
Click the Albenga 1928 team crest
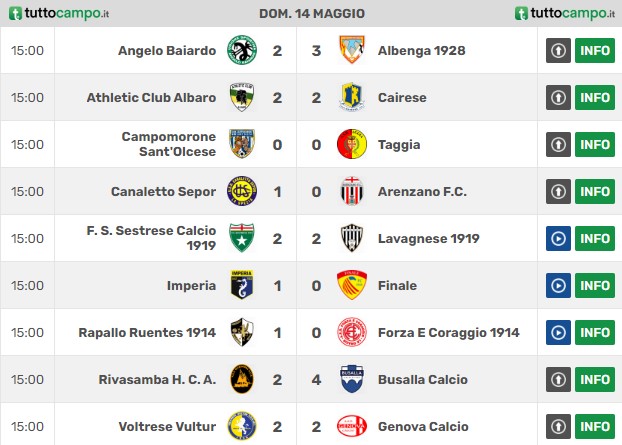coord(351,50)
